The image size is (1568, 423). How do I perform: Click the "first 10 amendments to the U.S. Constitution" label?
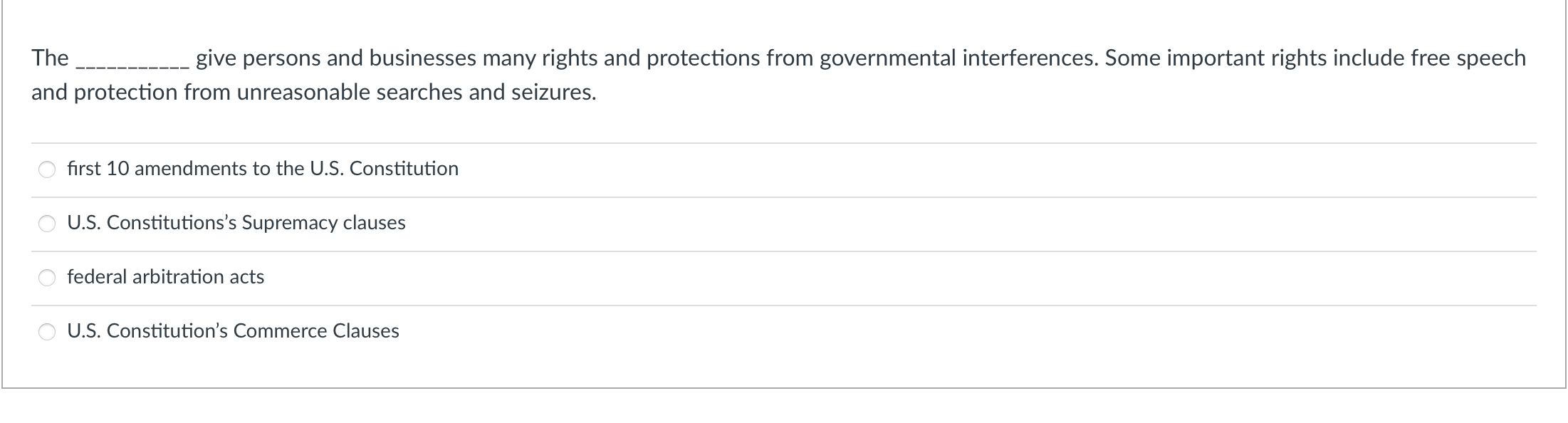click(x=263, y=169)
